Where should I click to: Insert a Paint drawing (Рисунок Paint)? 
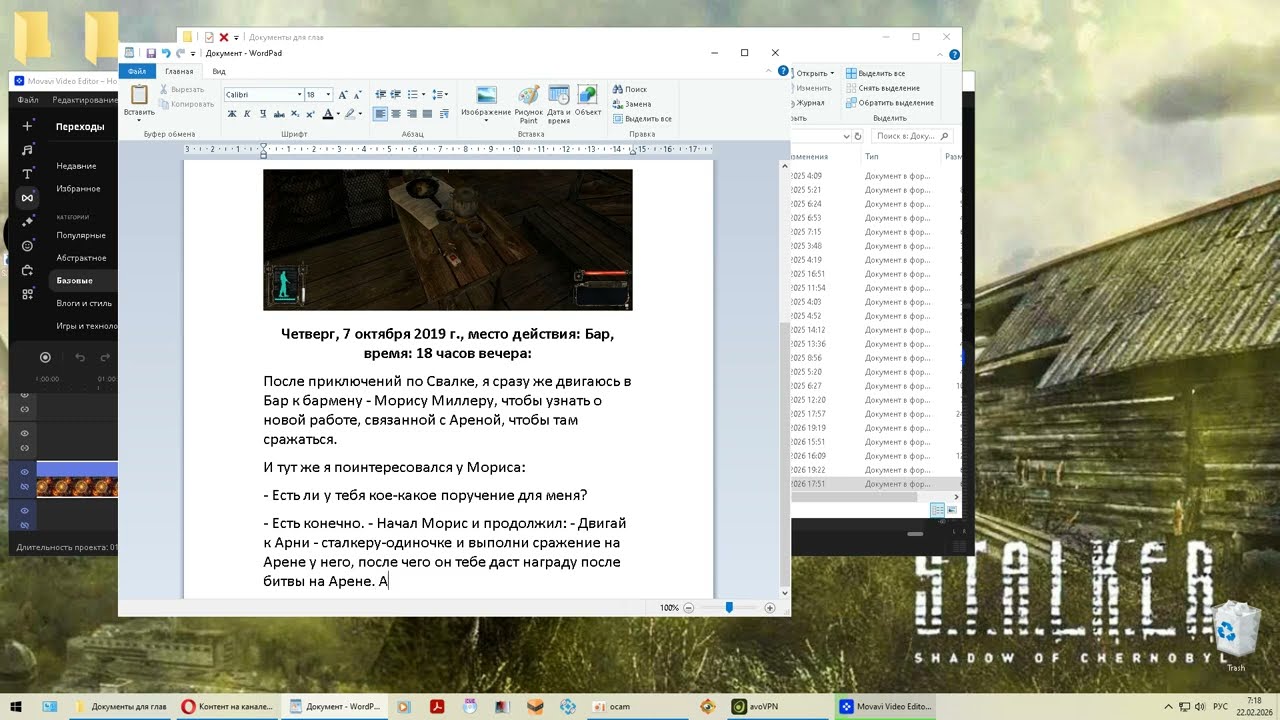(529, 103)
